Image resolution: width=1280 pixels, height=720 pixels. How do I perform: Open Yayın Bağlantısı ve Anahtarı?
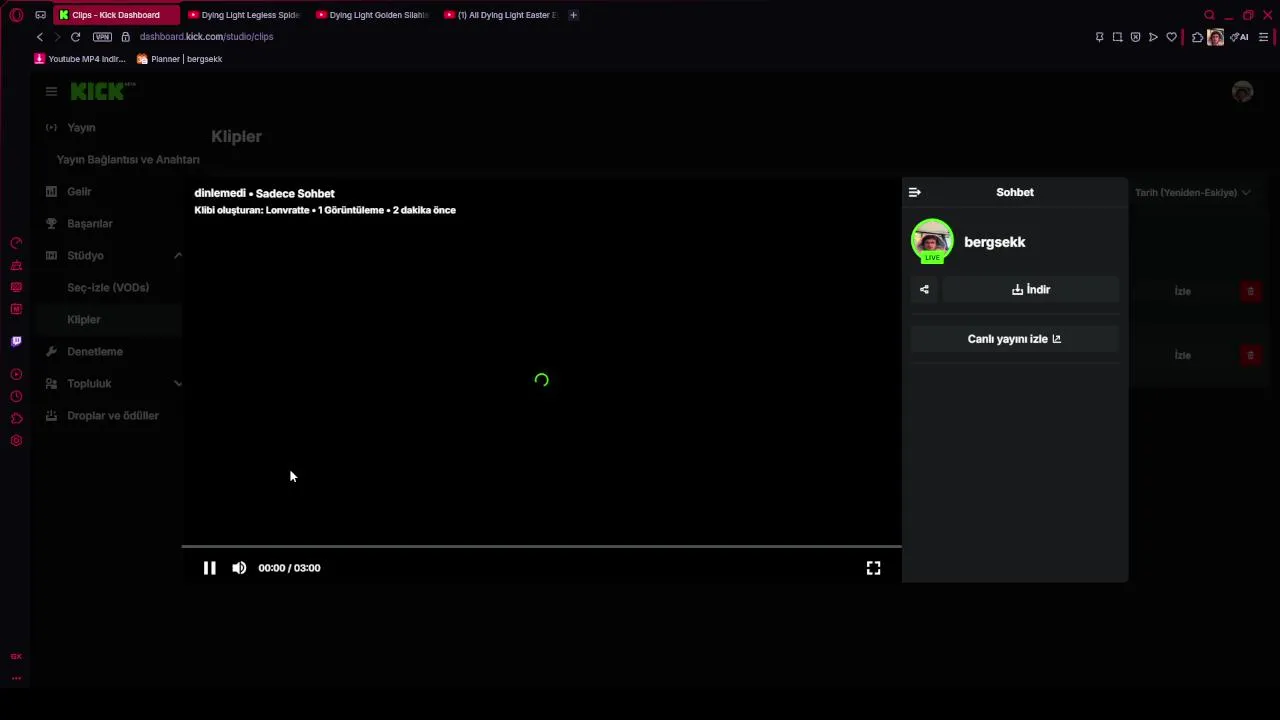[128, 160]
